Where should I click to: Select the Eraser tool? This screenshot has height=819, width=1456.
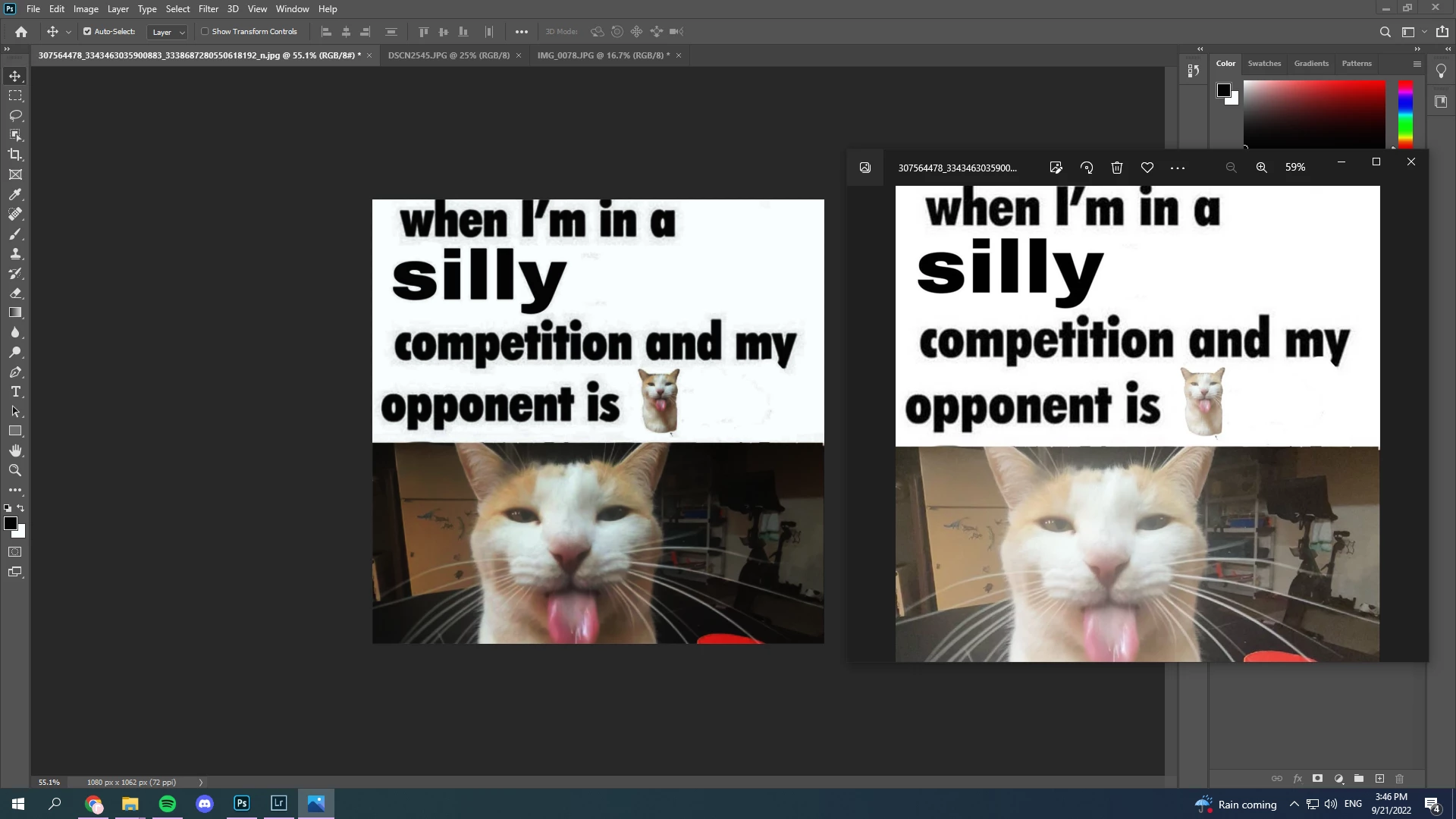point(15,293)
